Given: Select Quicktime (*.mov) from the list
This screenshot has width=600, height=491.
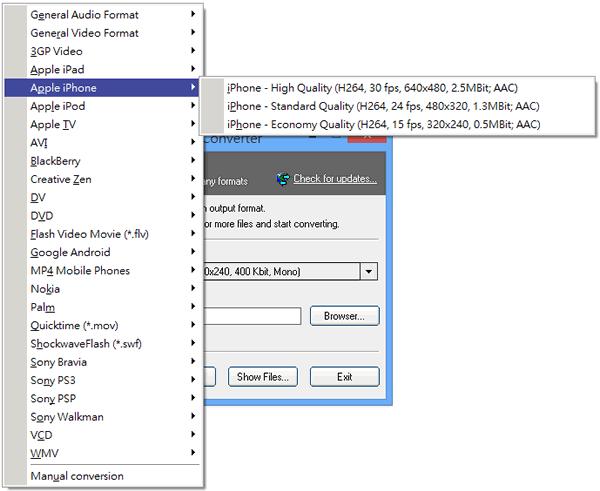Looking at the screenshot, I should click(x=73, y=326).
